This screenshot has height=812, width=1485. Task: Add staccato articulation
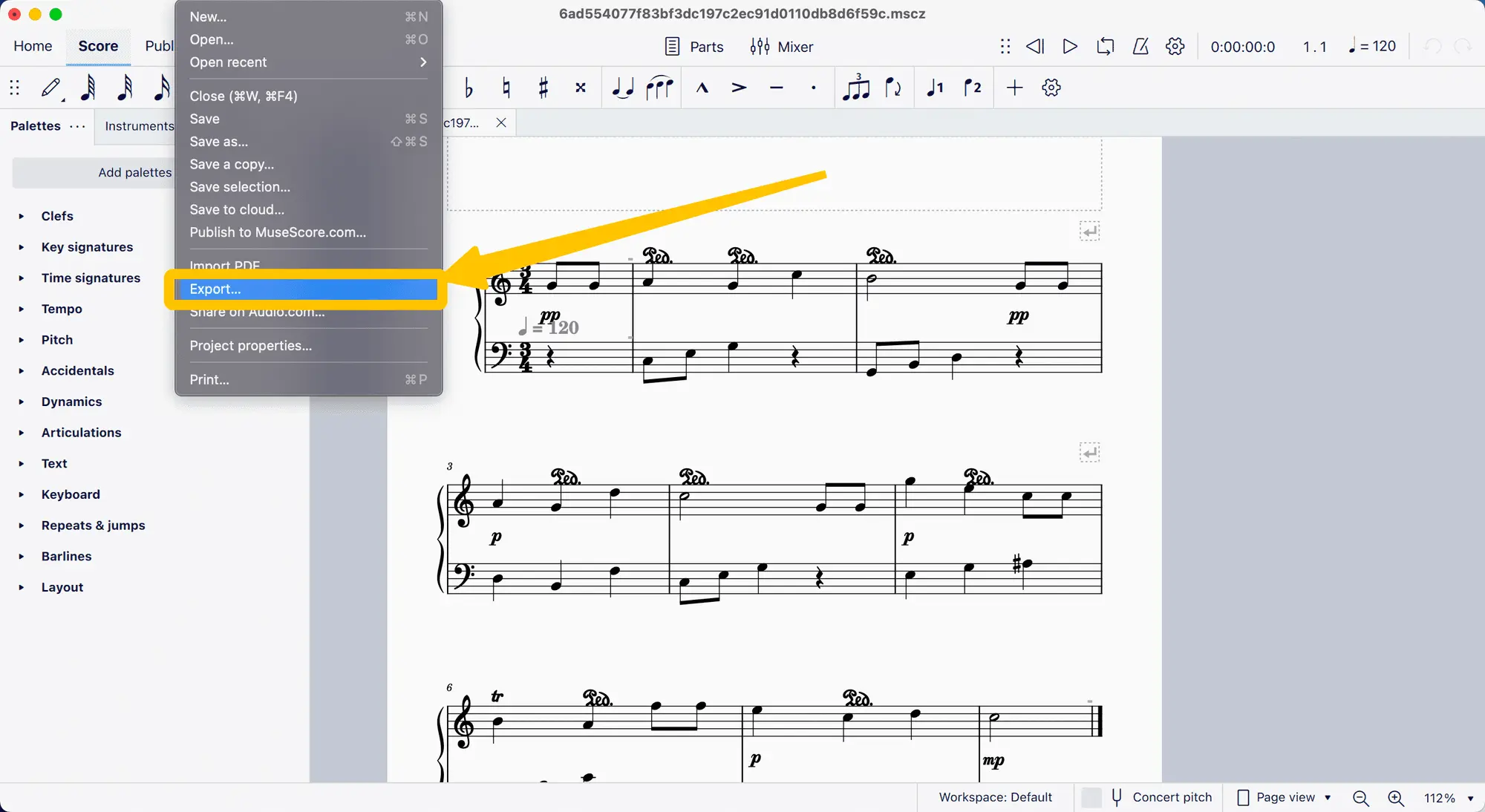click(x=814, y=88)
